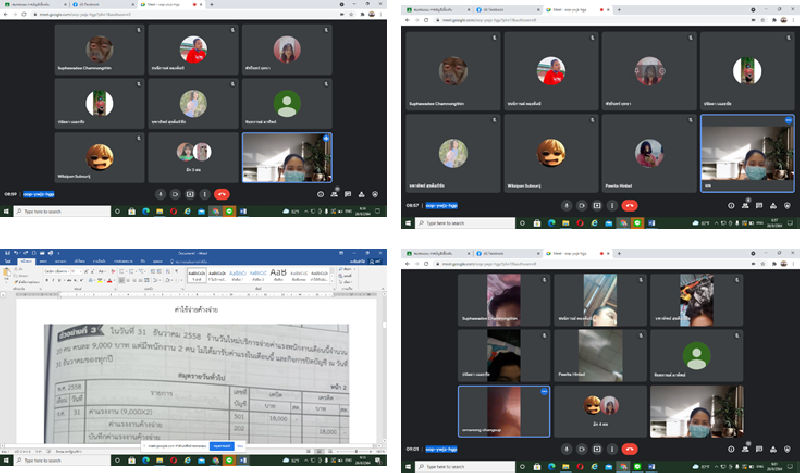
Task: Show the people list in the bottom-right Meet window
Action: 746,451
